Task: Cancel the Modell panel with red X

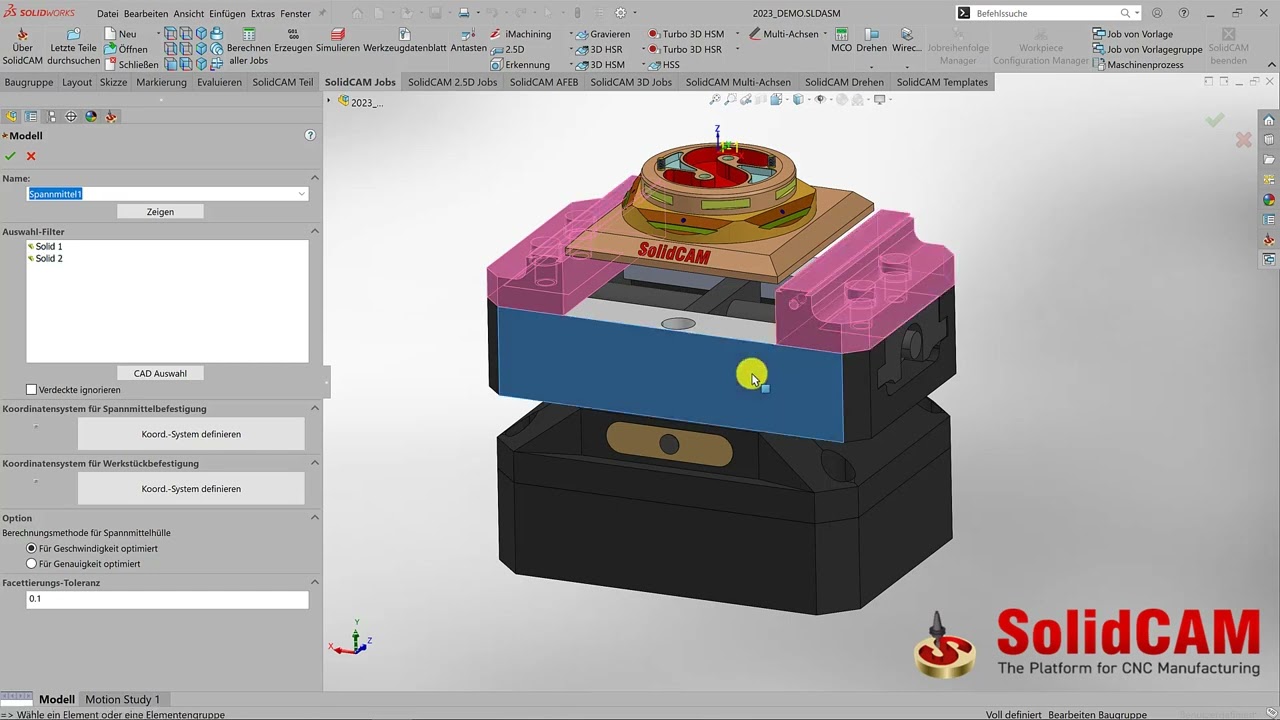Action: pyautogui.click(x=31, y=156)
